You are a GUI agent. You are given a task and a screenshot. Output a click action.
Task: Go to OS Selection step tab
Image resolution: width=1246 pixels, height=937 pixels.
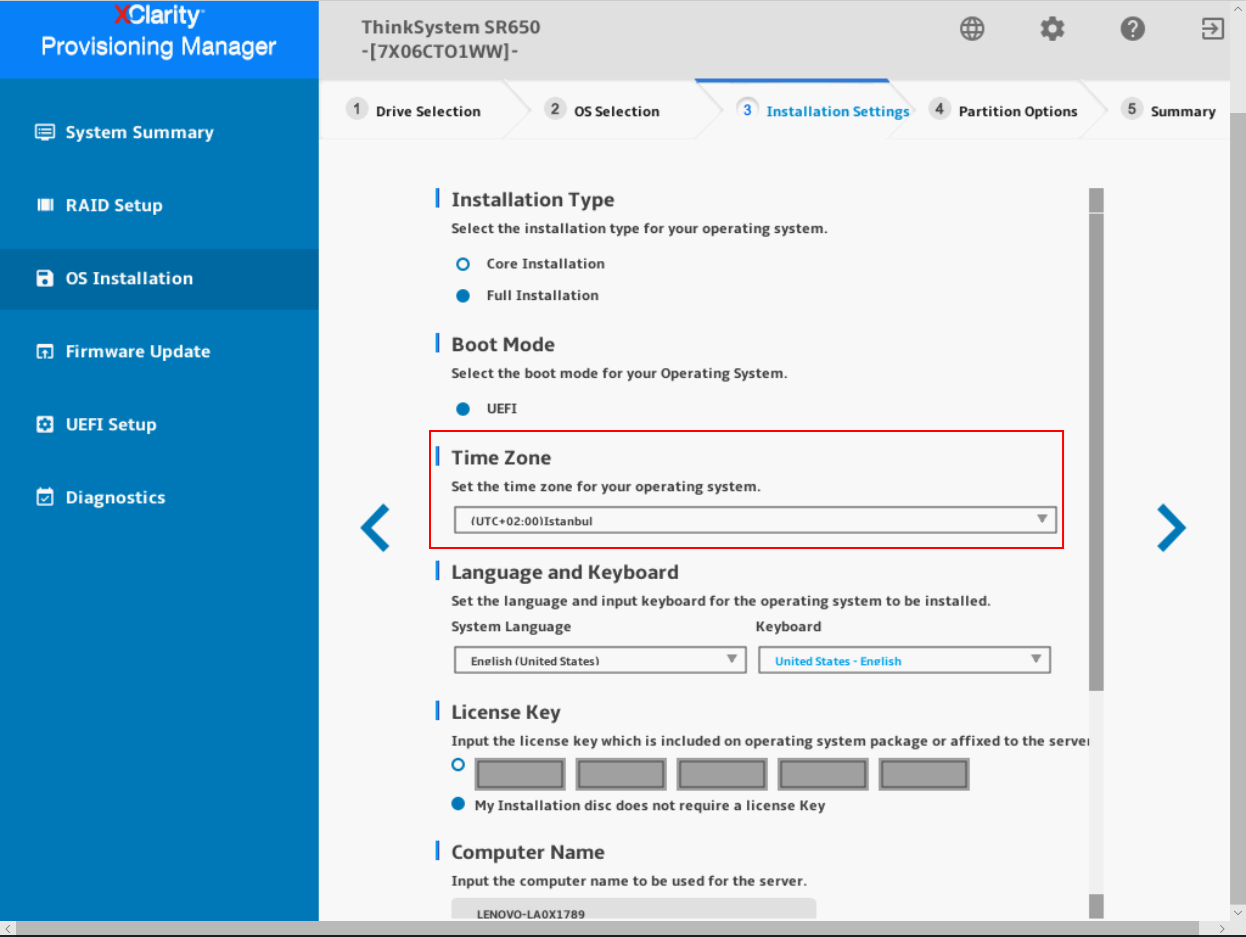tap(603, 110)
